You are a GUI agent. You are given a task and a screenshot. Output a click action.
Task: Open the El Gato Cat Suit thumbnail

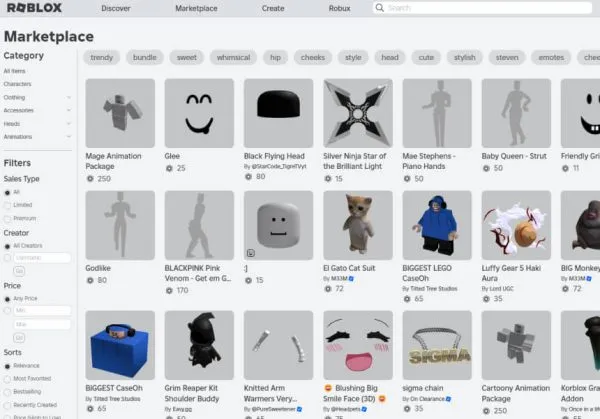coord(358,225)
